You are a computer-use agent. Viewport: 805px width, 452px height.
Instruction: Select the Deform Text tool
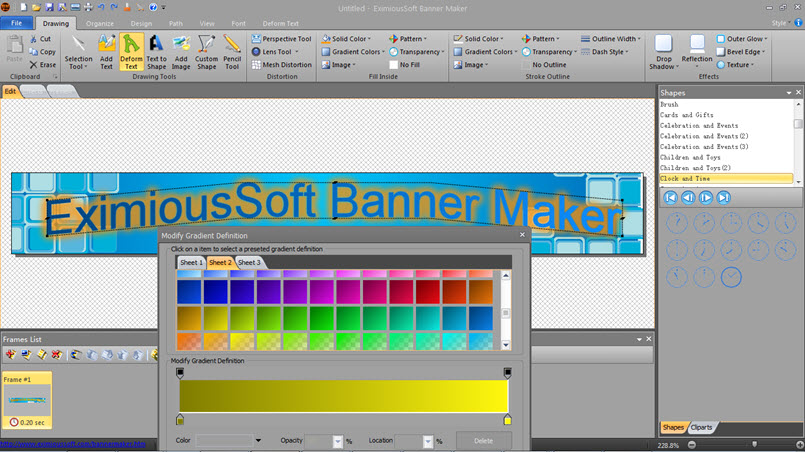pos(131,52)
